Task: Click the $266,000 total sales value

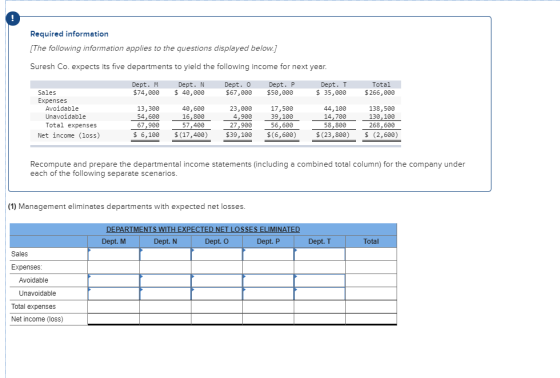Action: [x=380, y=93]
